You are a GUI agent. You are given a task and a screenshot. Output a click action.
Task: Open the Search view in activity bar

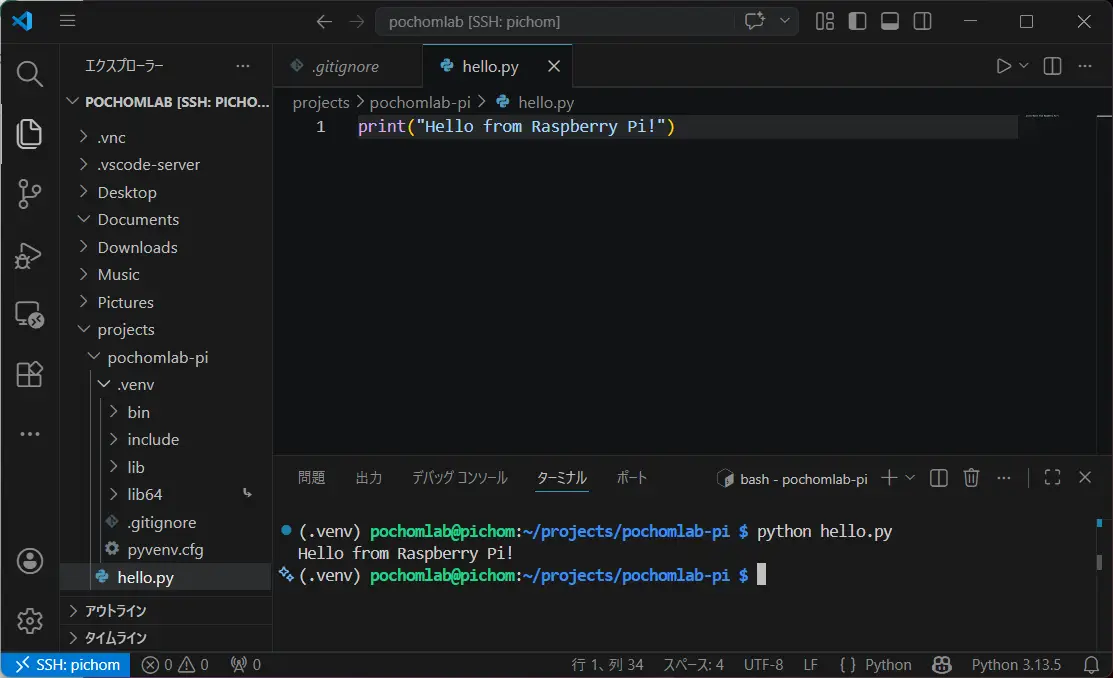tap(29, 73)
